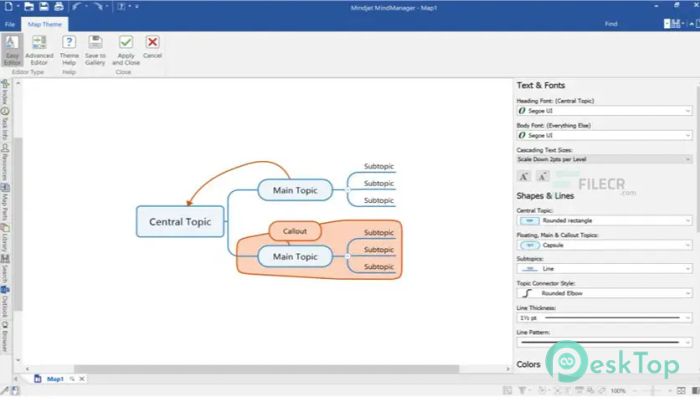700x400 pixels.
Task: Click the Central Topic node
Action: (x=180, y=221)
